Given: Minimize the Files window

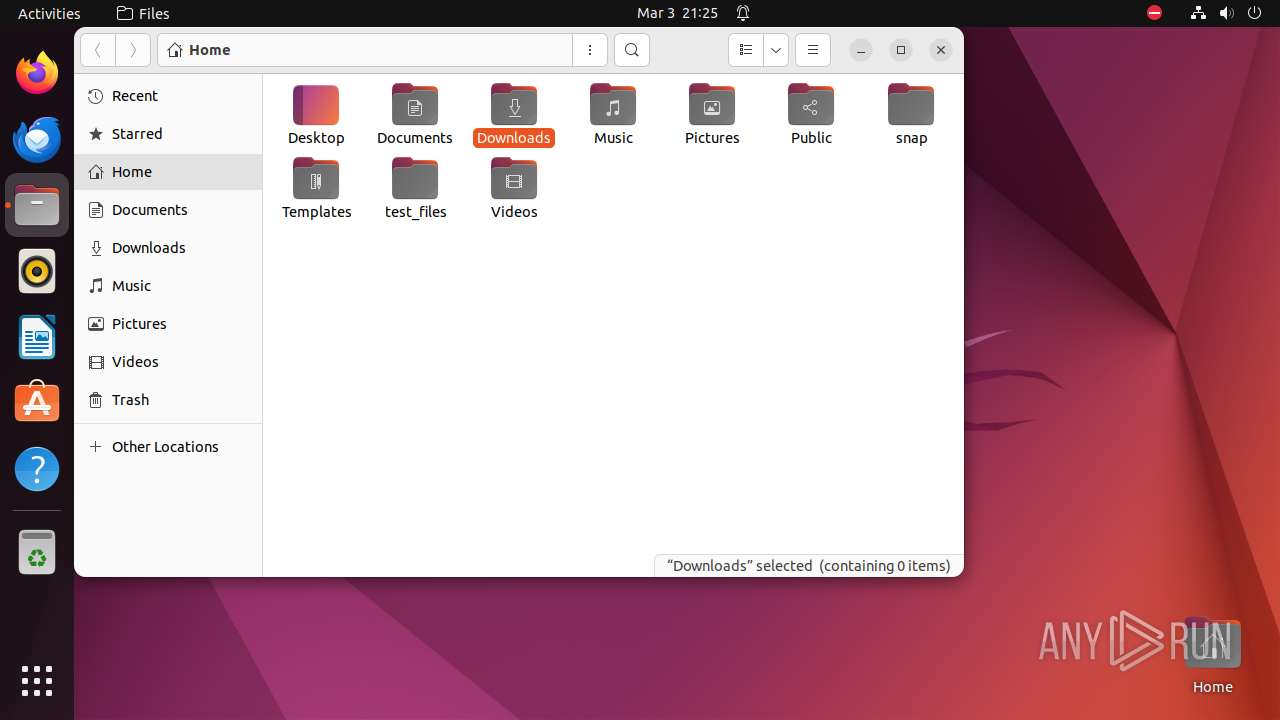Looking at the screenshot, I should point(861,50).
